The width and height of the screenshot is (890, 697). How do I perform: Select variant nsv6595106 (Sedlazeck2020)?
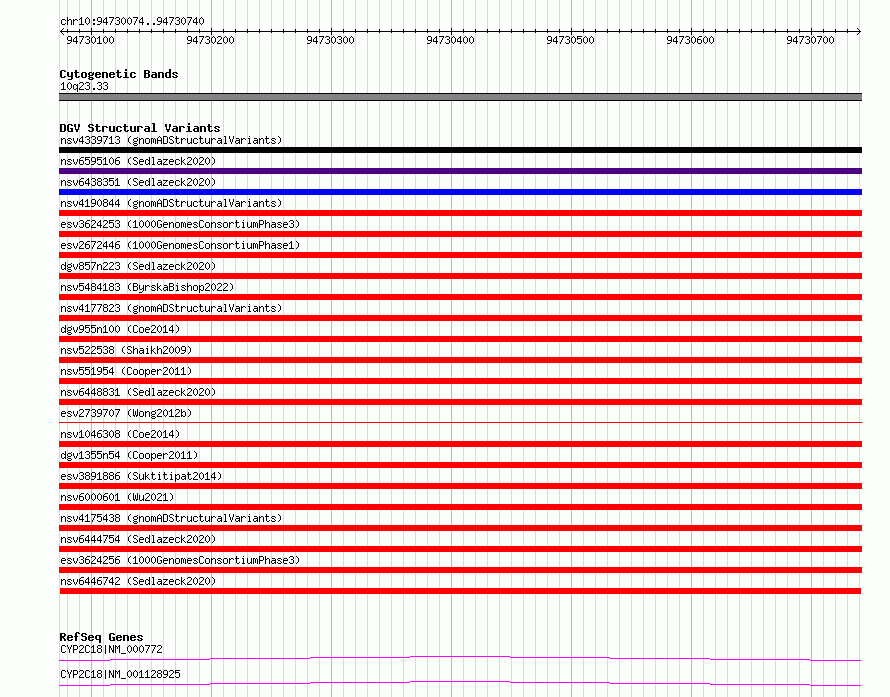(x=138, y=161)
